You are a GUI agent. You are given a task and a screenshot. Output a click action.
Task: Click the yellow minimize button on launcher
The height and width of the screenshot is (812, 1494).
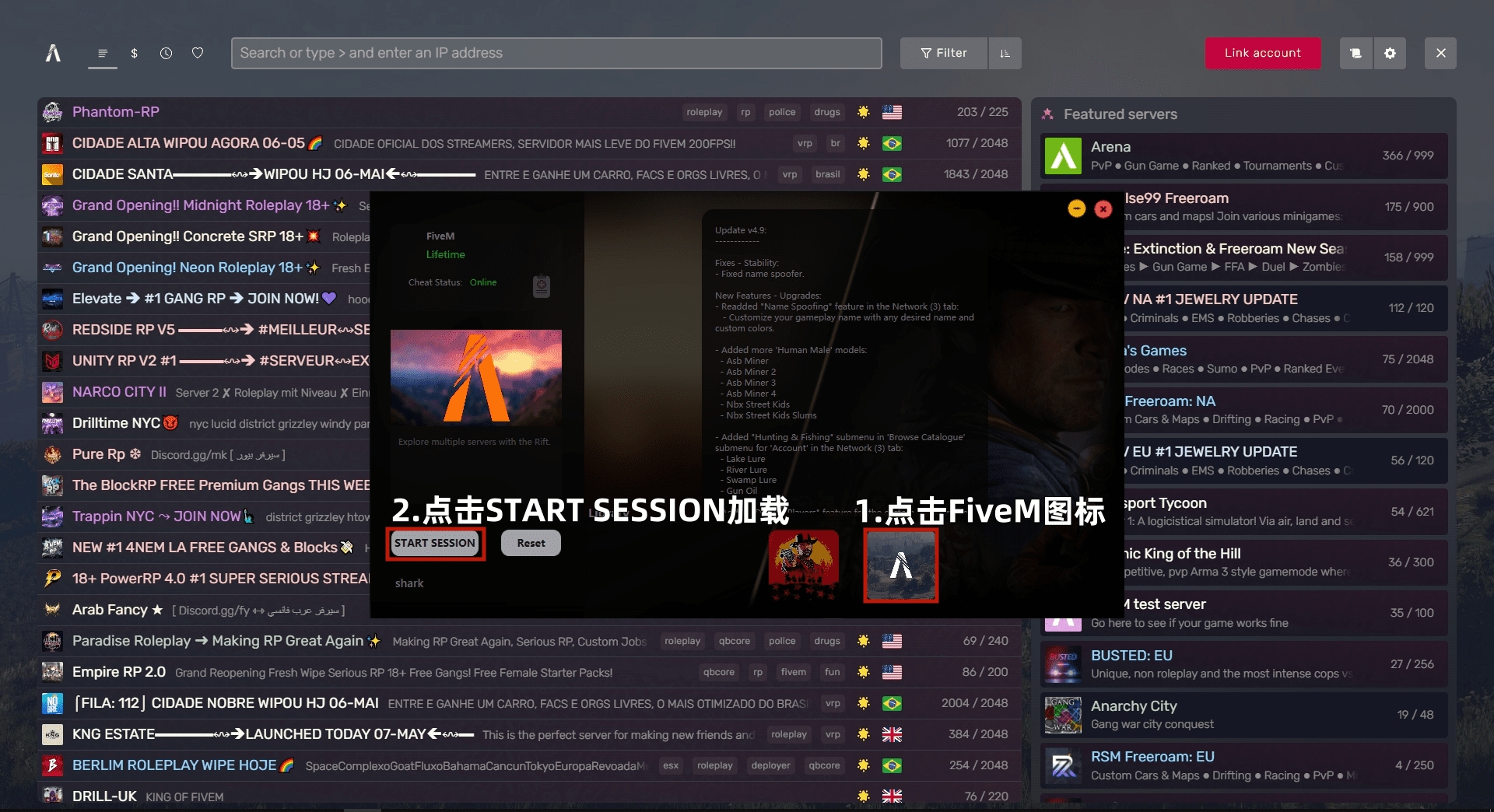[1076, 208]
